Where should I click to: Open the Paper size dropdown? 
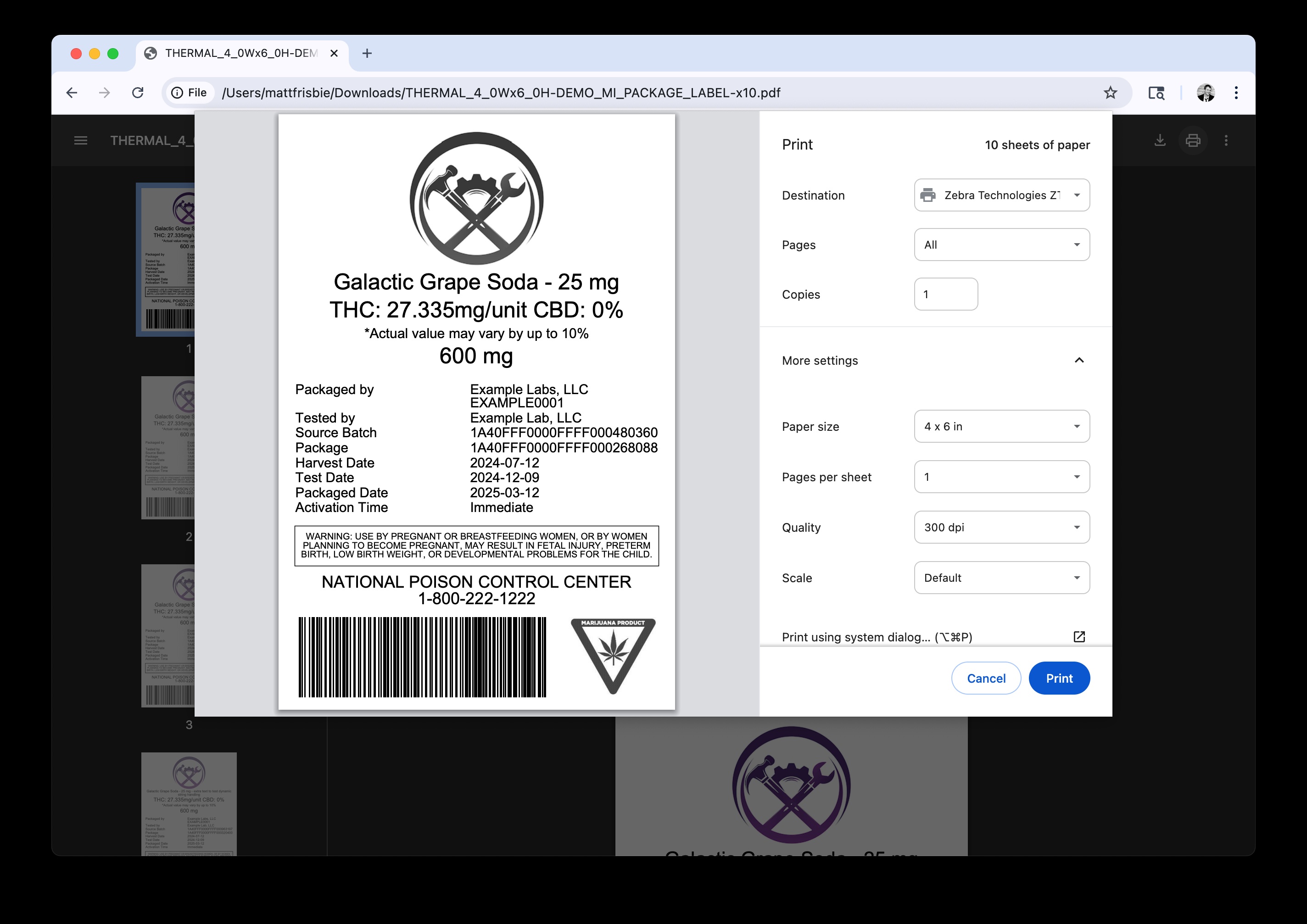1001,426
